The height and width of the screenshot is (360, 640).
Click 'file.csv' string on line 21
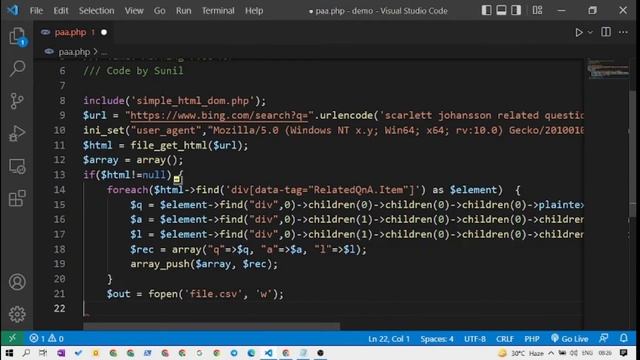213,294
